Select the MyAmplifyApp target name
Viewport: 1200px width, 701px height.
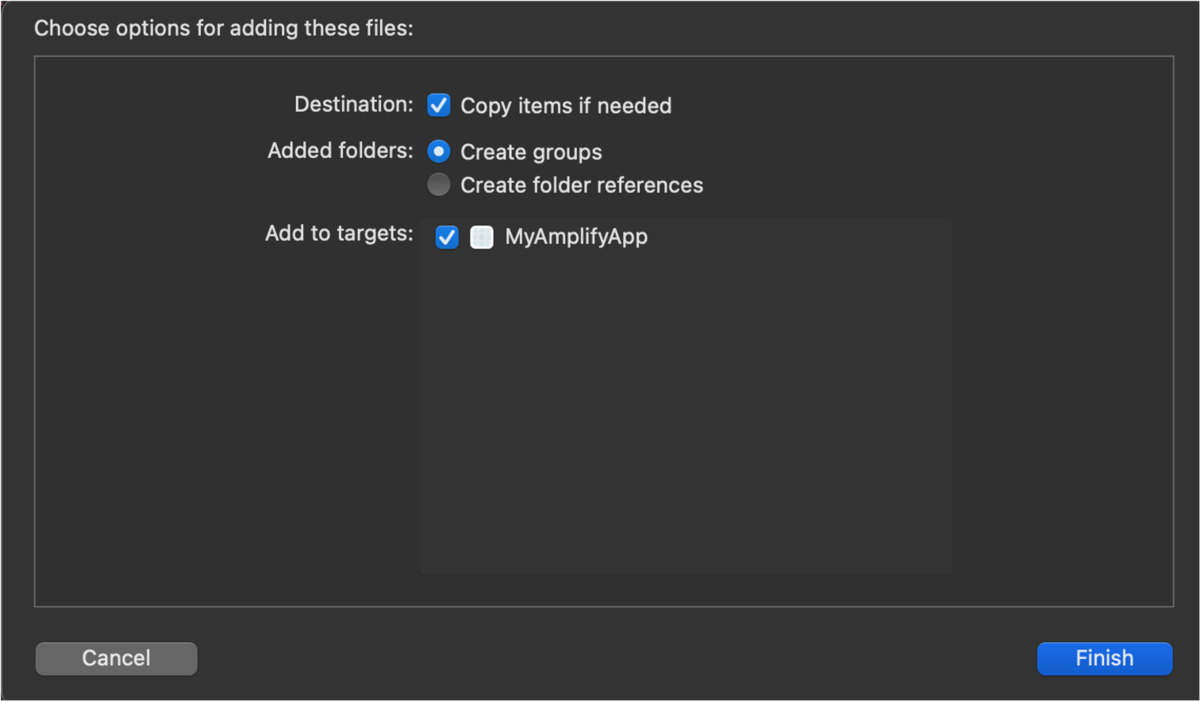click(576, 237)
